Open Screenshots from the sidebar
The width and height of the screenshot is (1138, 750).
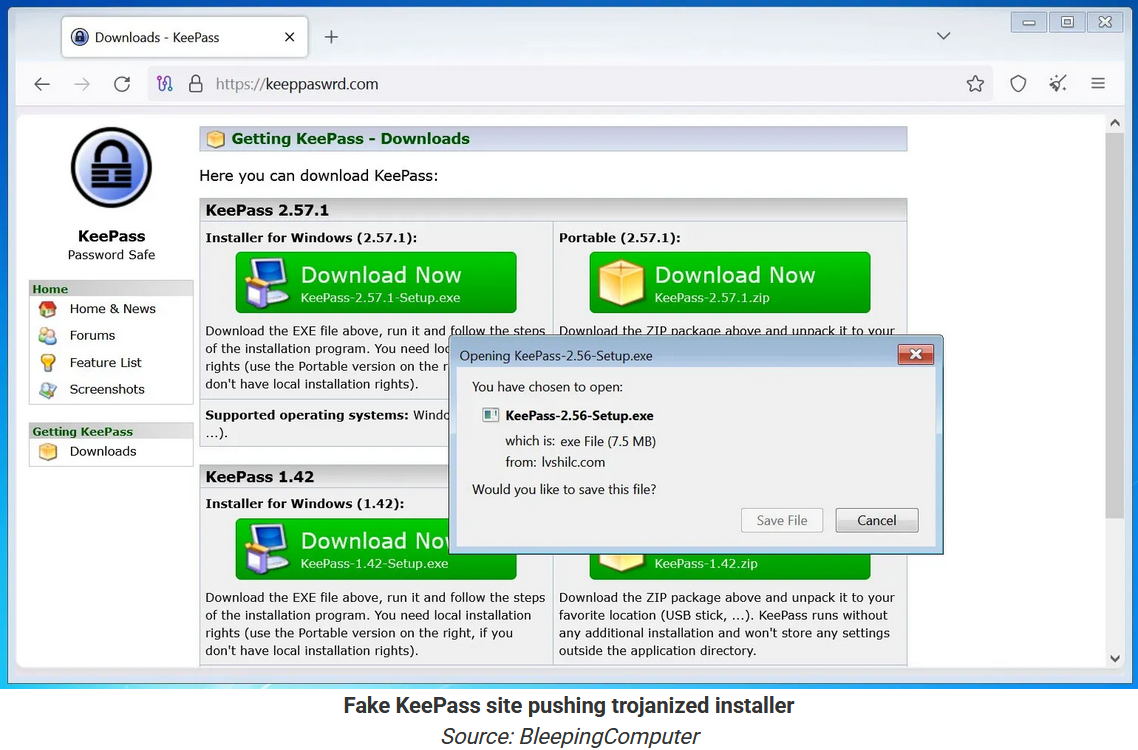[x=107, y=390]
